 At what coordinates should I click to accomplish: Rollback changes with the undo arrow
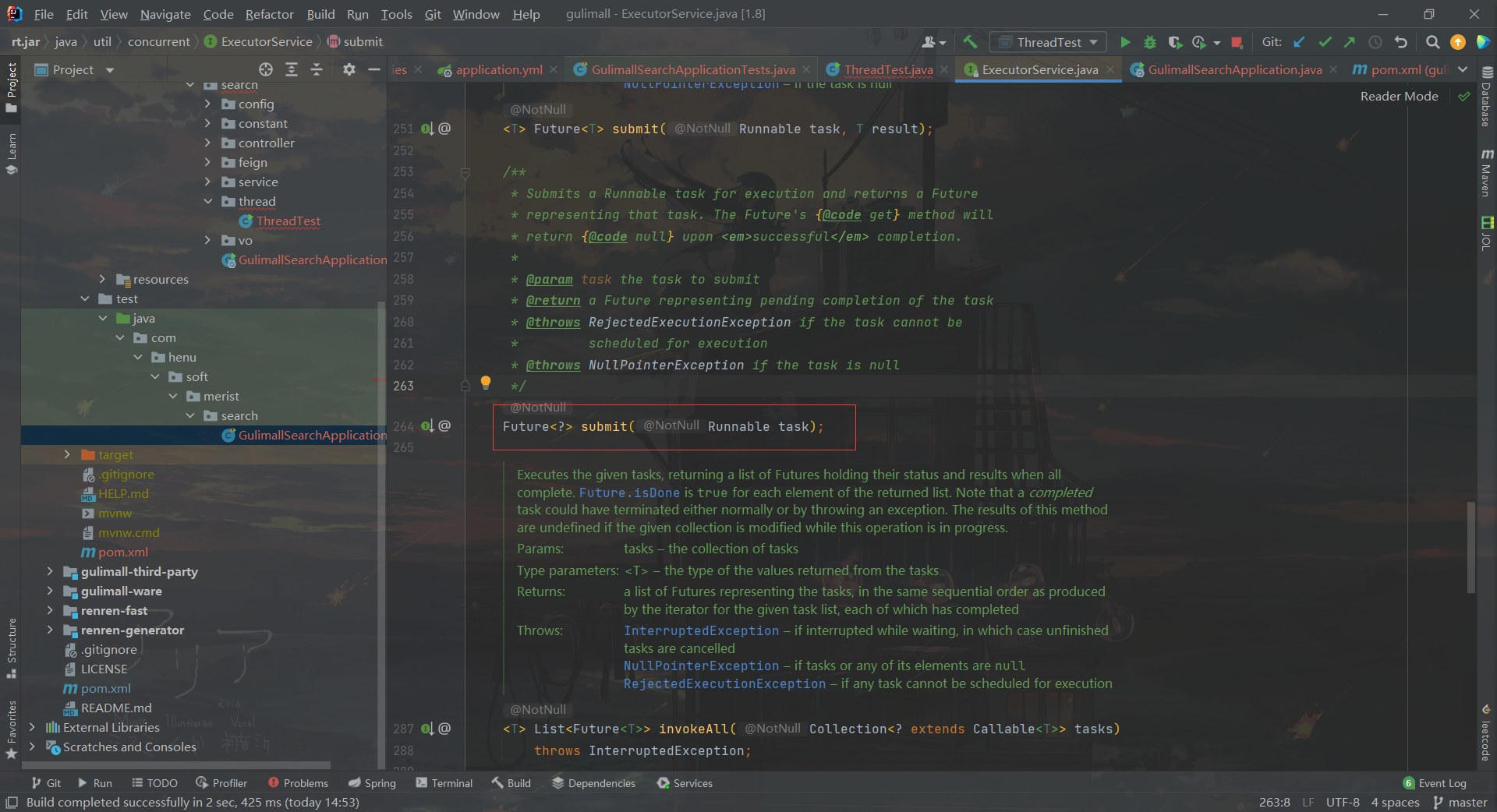pos(1401,42)
